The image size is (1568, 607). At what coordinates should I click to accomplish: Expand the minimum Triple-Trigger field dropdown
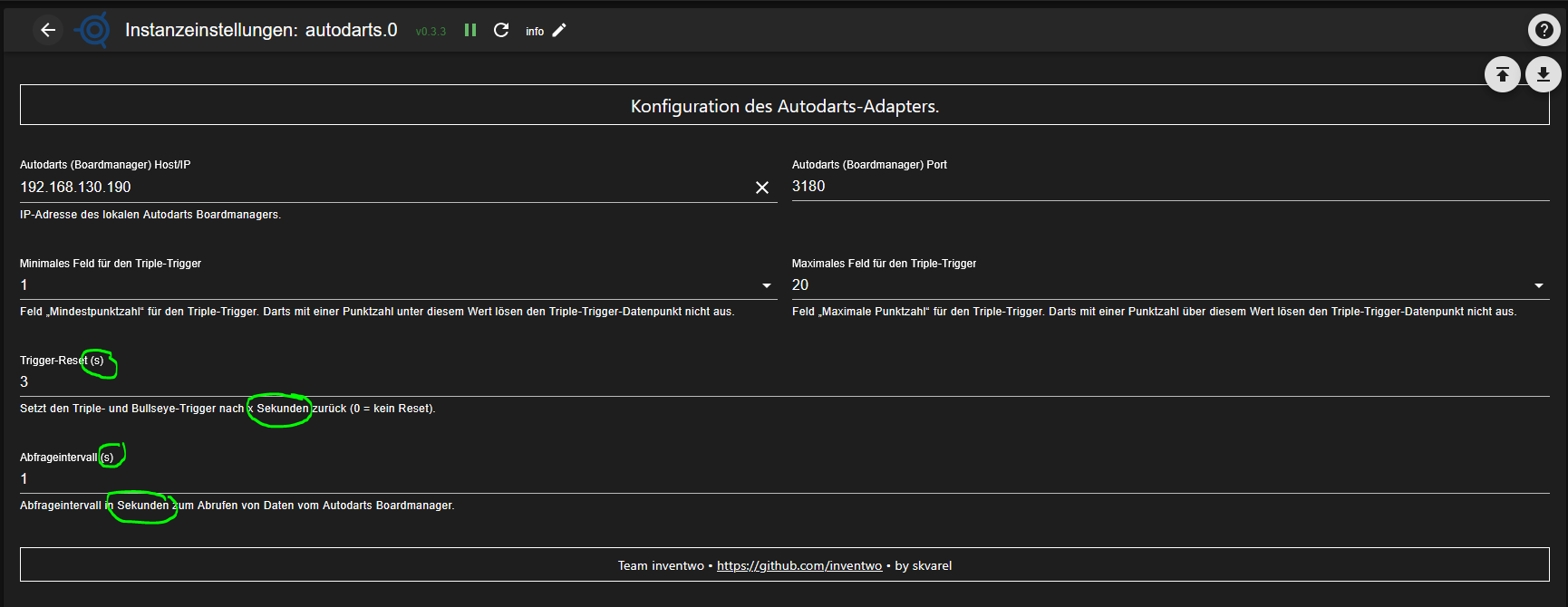767,285
